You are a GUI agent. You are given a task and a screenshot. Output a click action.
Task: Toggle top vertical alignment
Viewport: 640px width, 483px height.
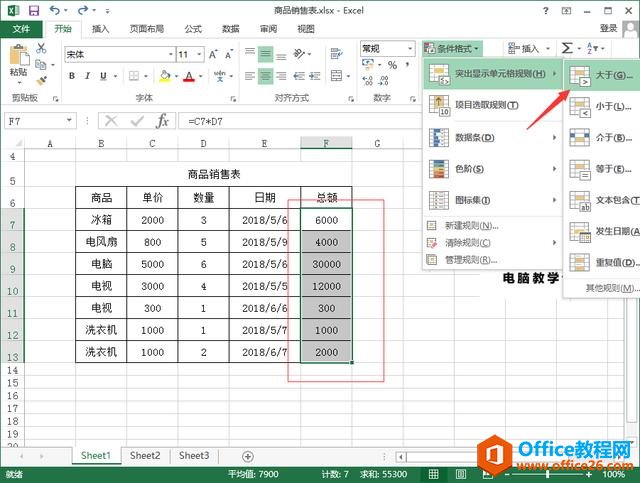pyautogui.click(x=250, y=52)
